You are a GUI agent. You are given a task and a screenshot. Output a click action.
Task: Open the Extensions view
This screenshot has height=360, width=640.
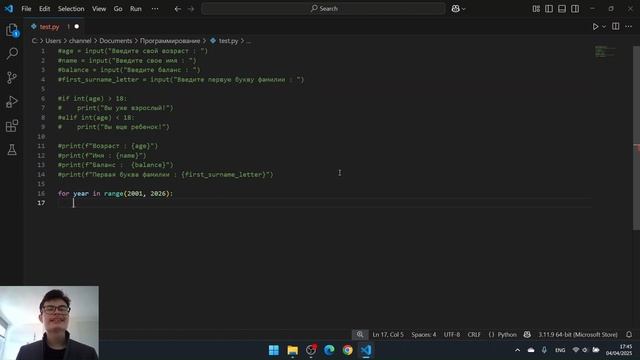[x=12, y=126]
